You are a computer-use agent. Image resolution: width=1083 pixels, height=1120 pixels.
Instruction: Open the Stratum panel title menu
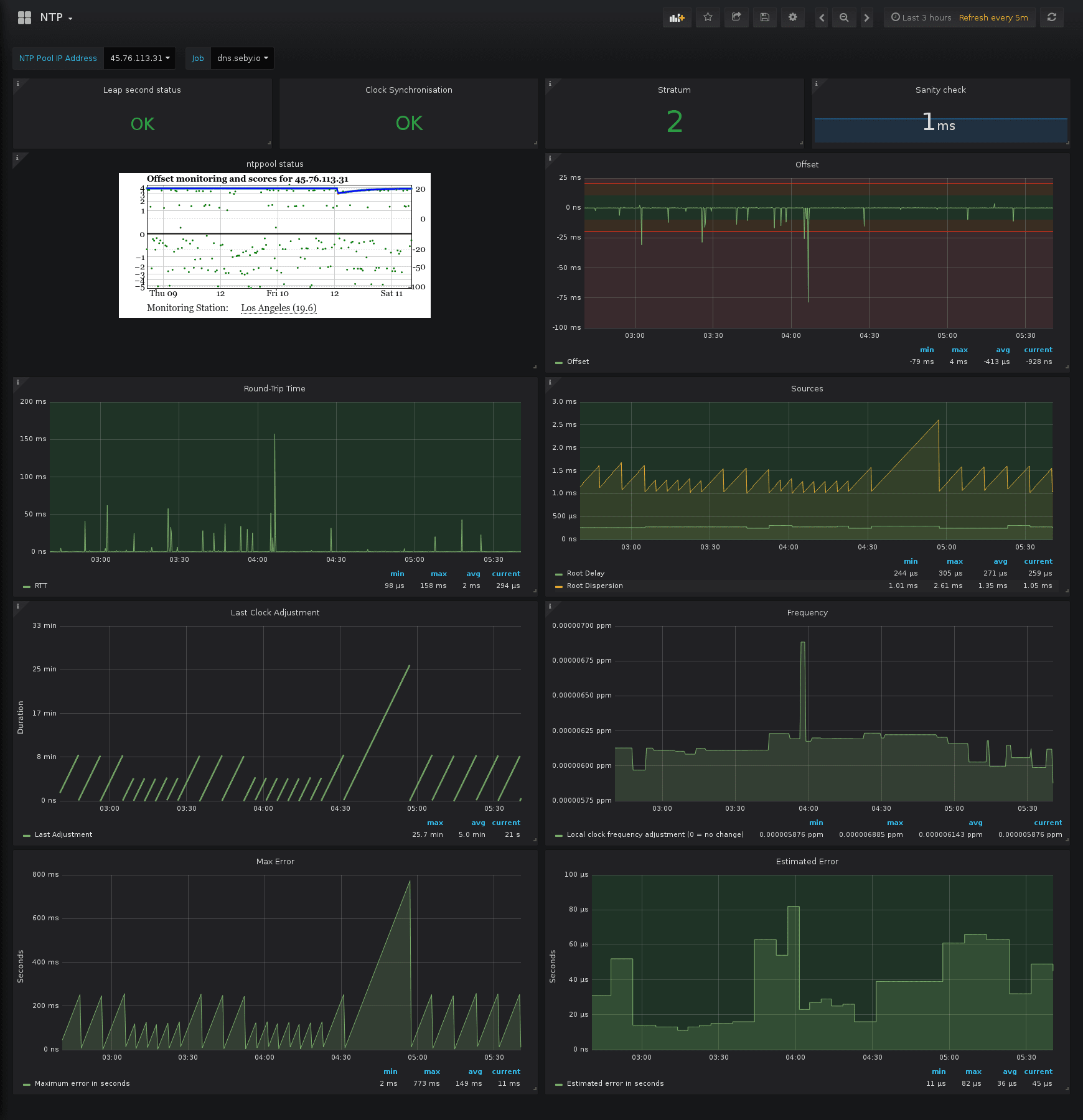(x=674, y=90)
